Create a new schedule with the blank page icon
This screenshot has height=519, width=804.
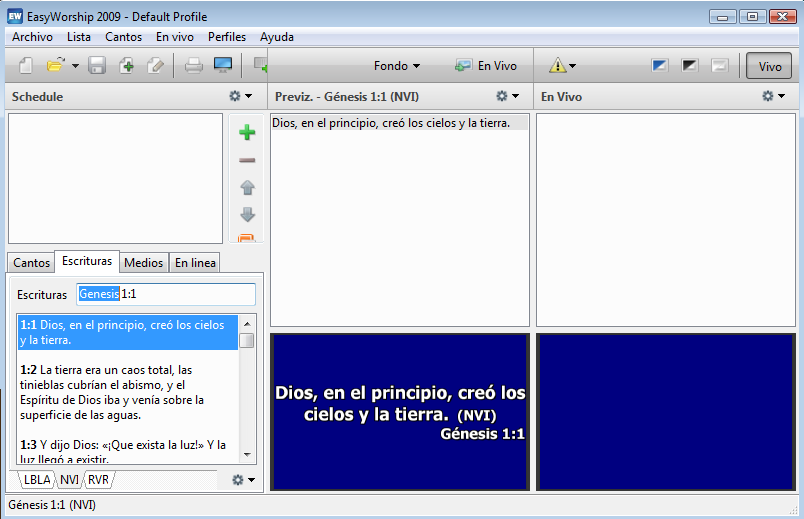click(26, 66)
